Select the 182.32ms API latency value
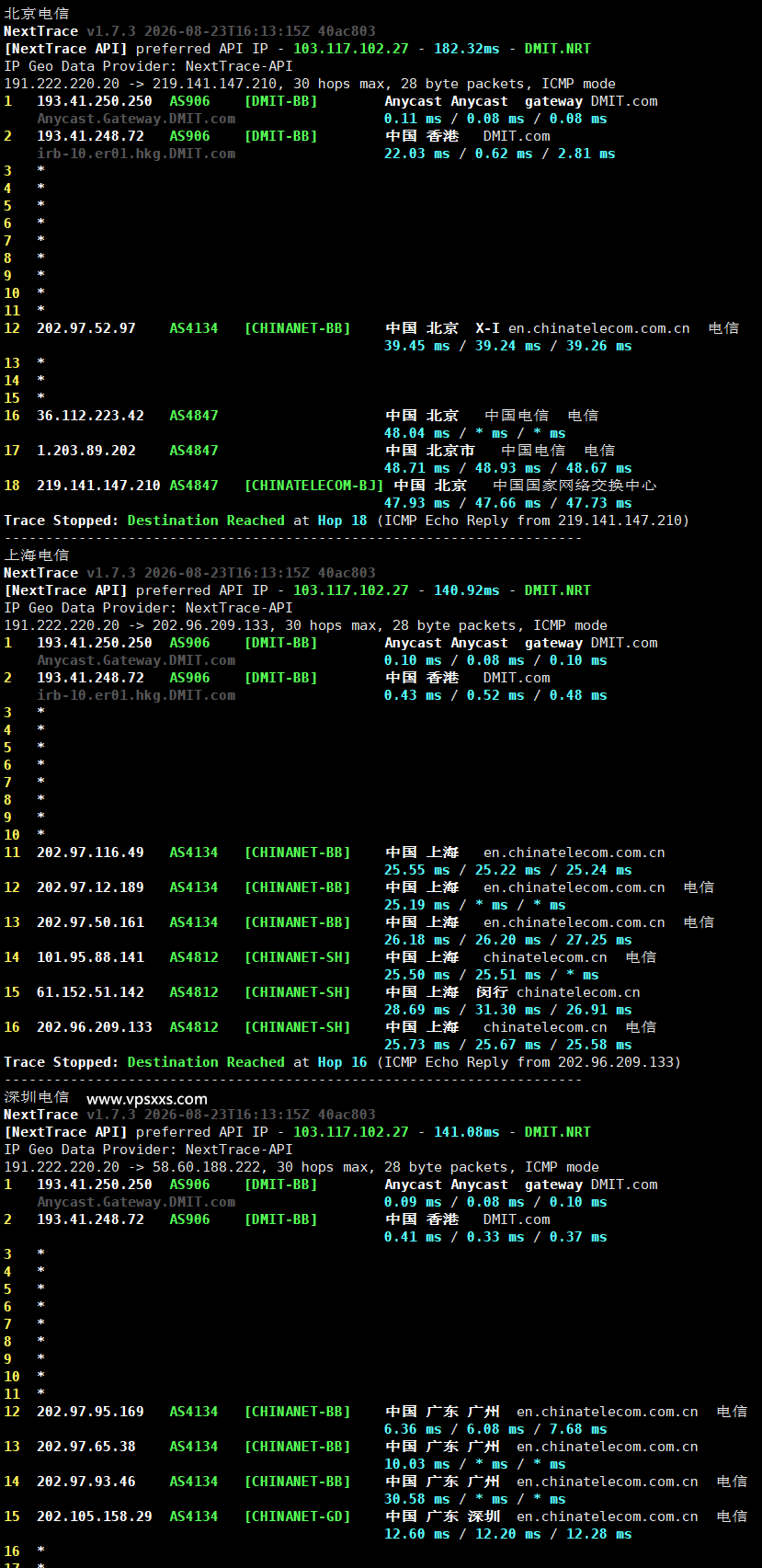 coord(467,49)
